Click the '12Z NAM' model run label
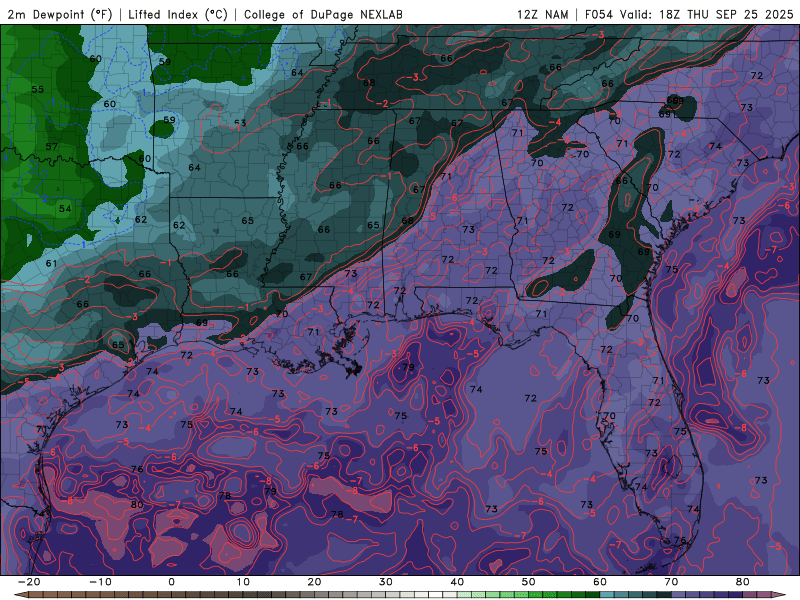 tap(543, 14)
